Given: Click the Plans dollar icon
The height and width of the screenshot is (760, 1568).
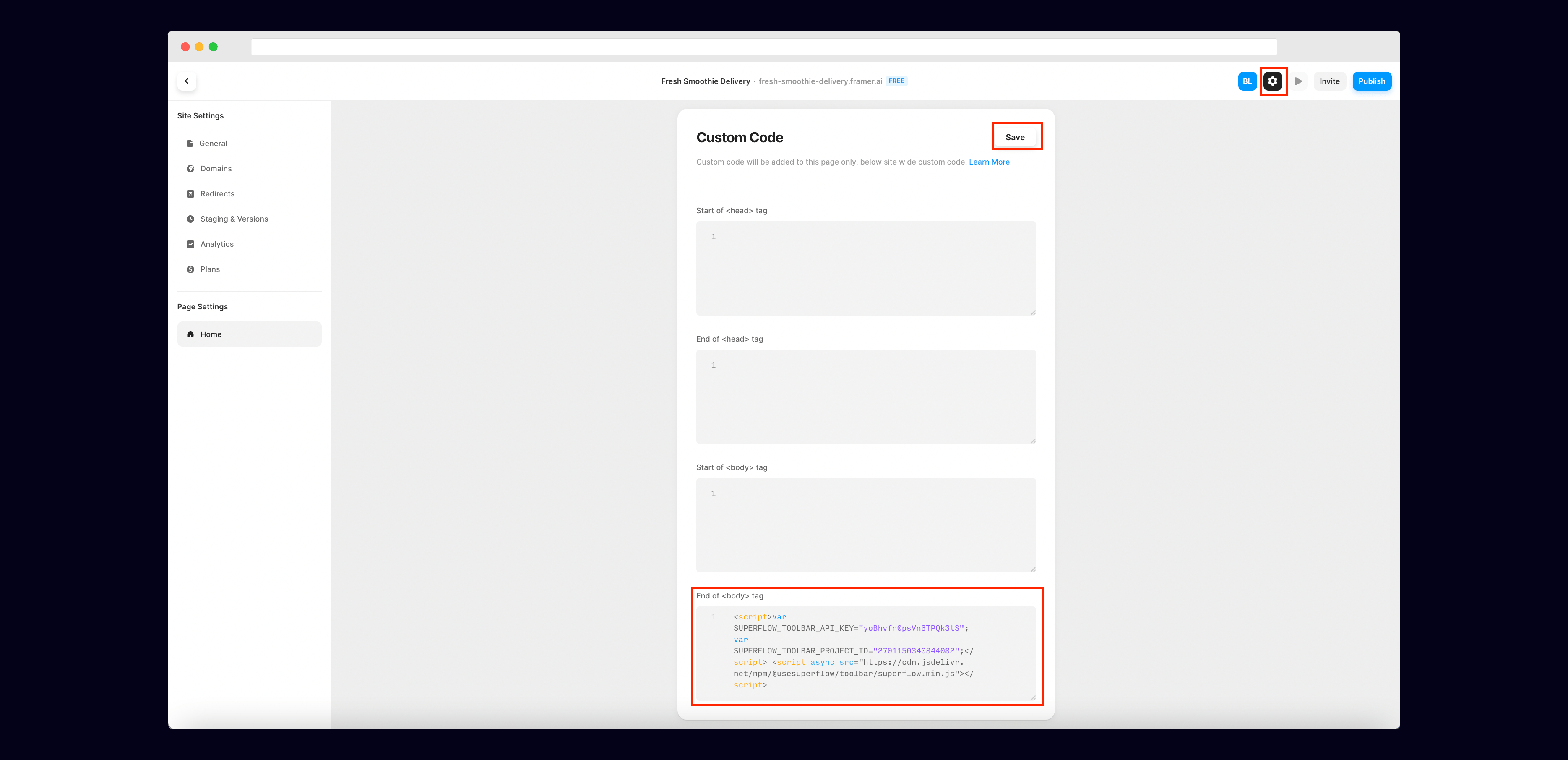Looking at the screenshot, I should [190, 269].
